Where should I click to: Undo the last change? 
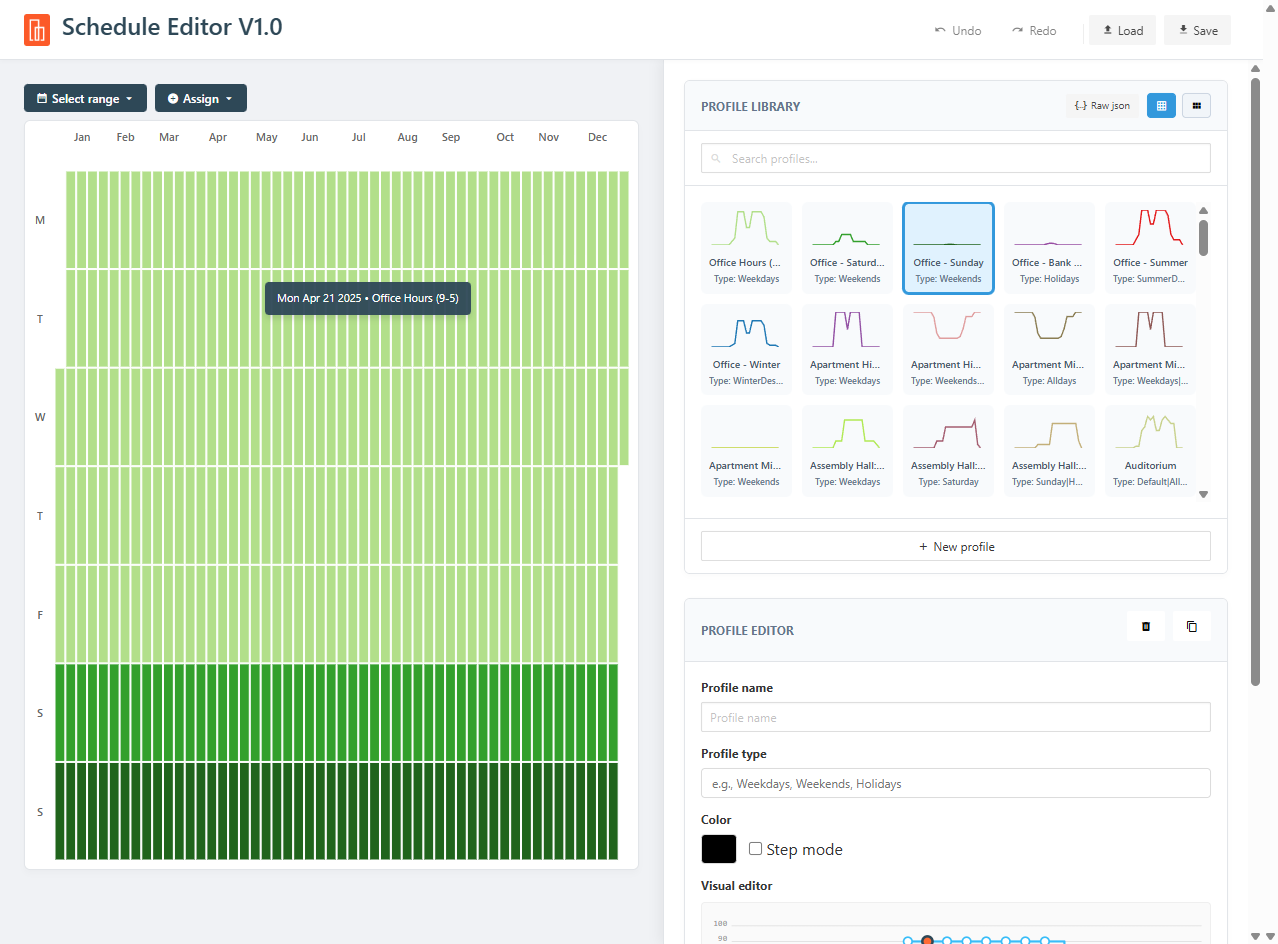[957, 30]
